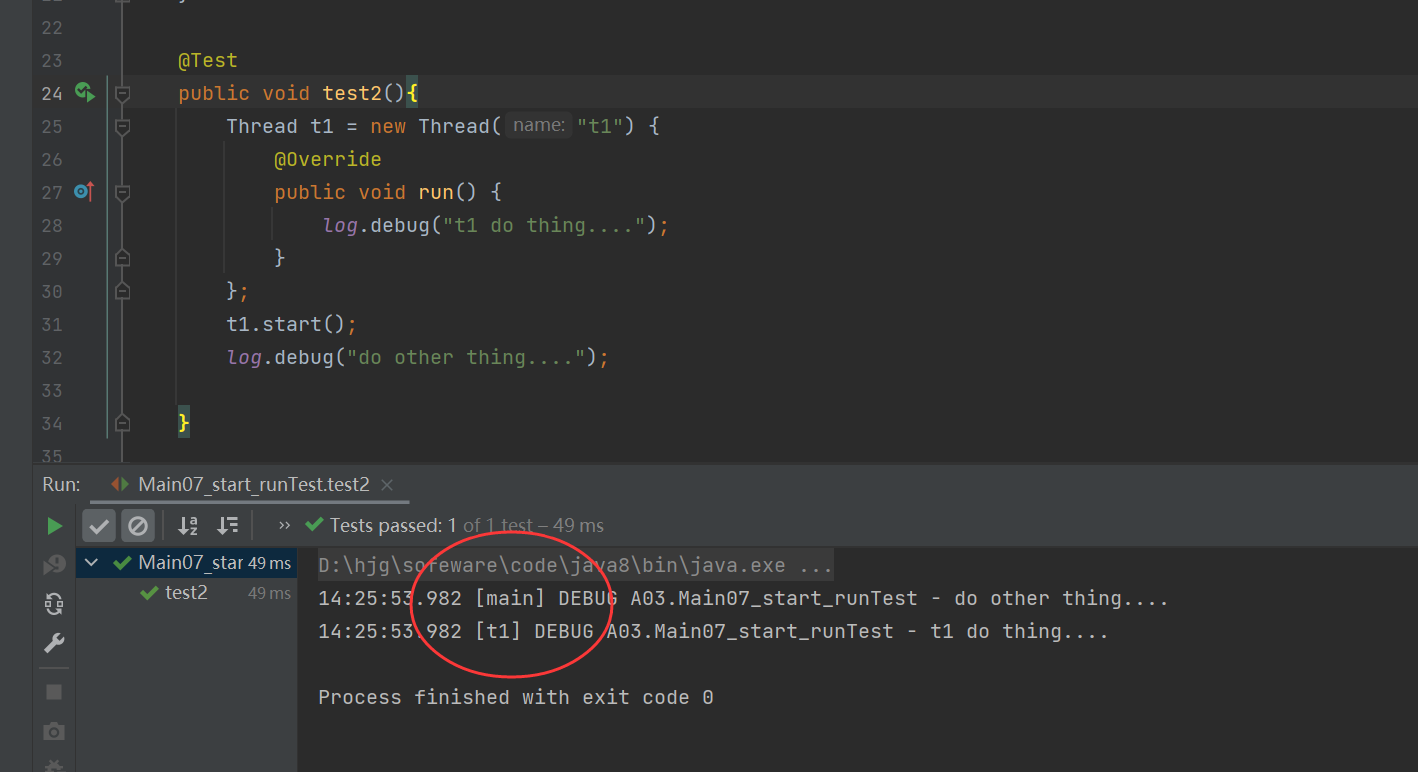
Task: Click the stop process square icon
Action: click(x=54, y=692)
